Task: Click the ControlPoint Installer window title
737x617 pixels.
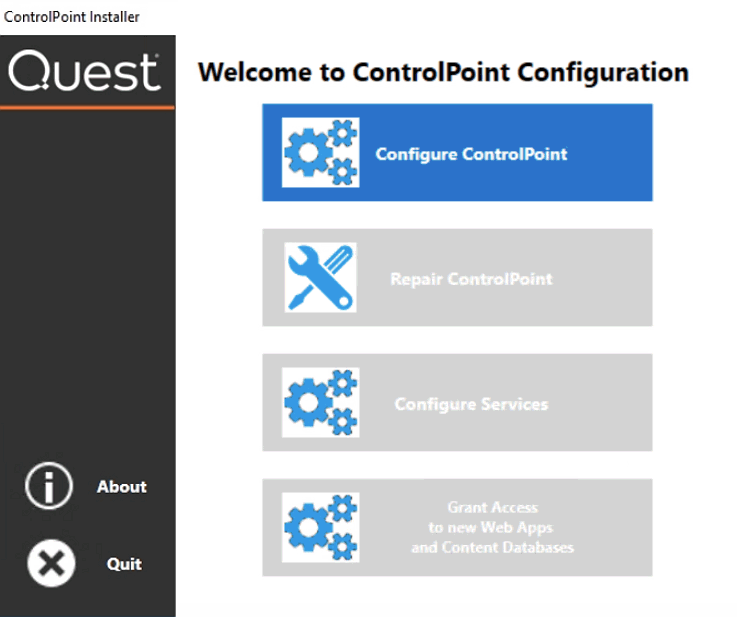Action: pyautogui.click(x=72, y=17)
